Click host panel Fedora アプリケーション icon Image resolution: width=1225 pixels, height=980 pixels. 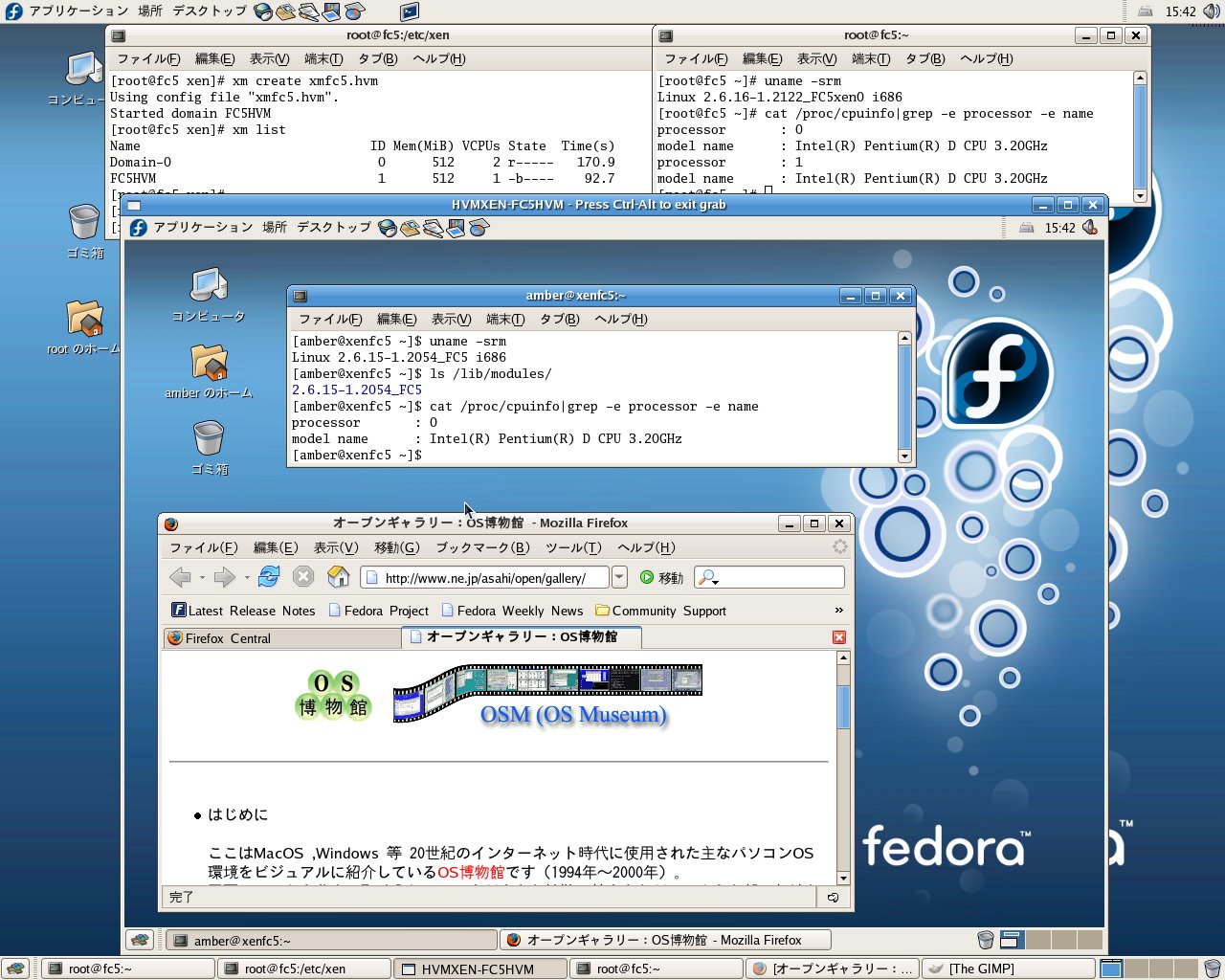(x=13, y=11)
